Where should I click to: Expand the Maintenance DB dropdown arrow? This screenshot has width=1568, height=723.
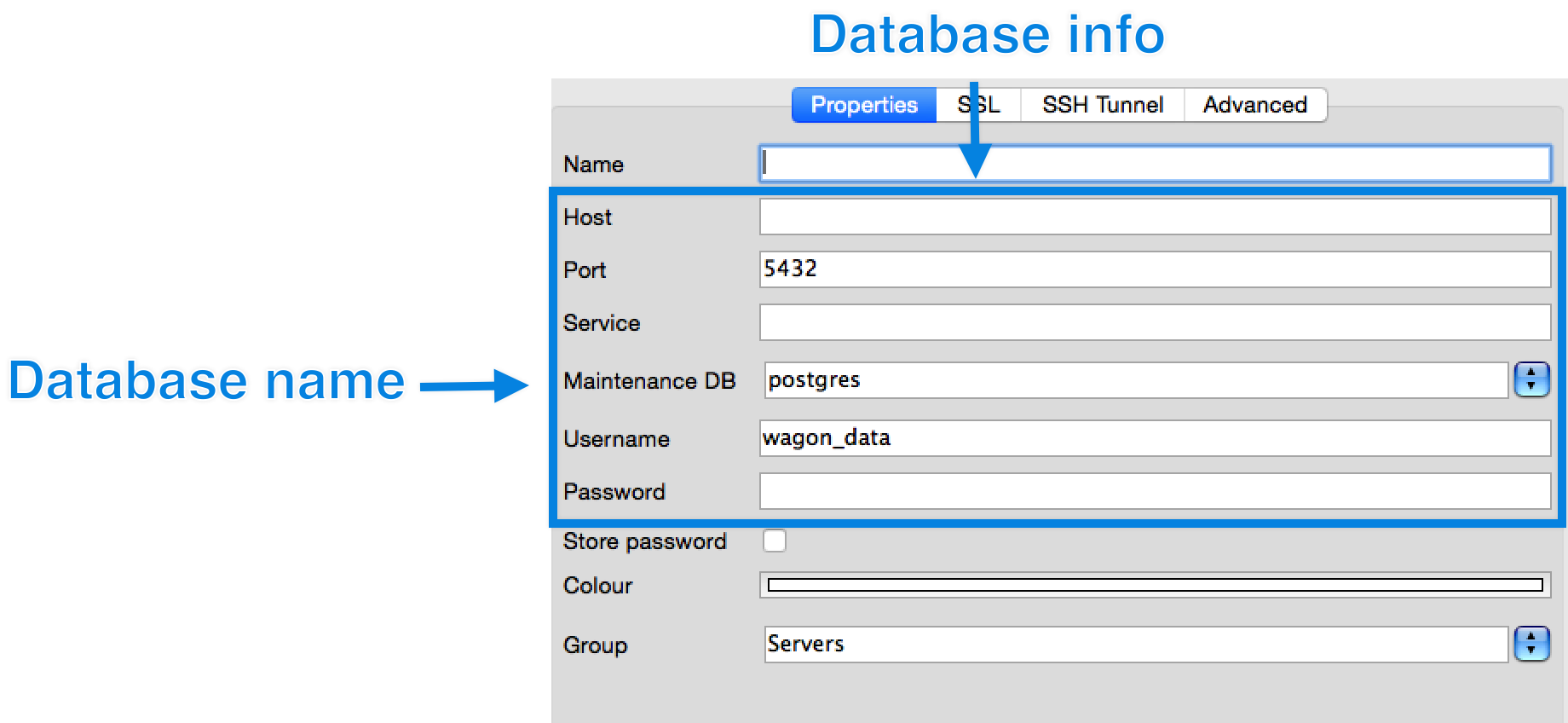(x=1531, y=379)
